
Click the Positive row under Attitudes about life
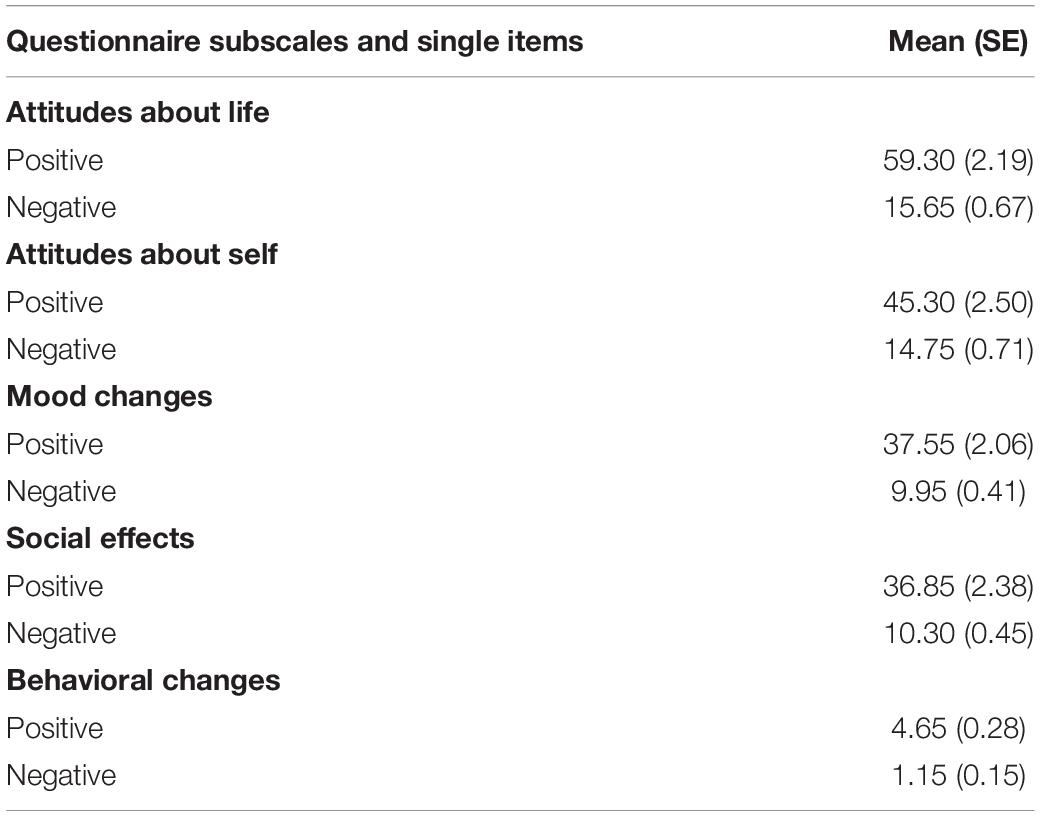[x=520, y=160]
